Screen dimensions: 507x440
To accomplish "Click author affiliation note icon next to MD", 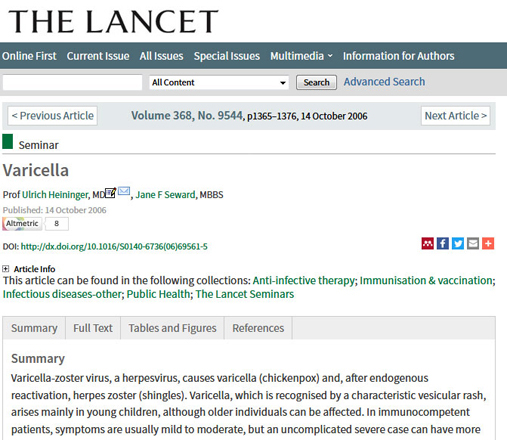I will point(110,193).
